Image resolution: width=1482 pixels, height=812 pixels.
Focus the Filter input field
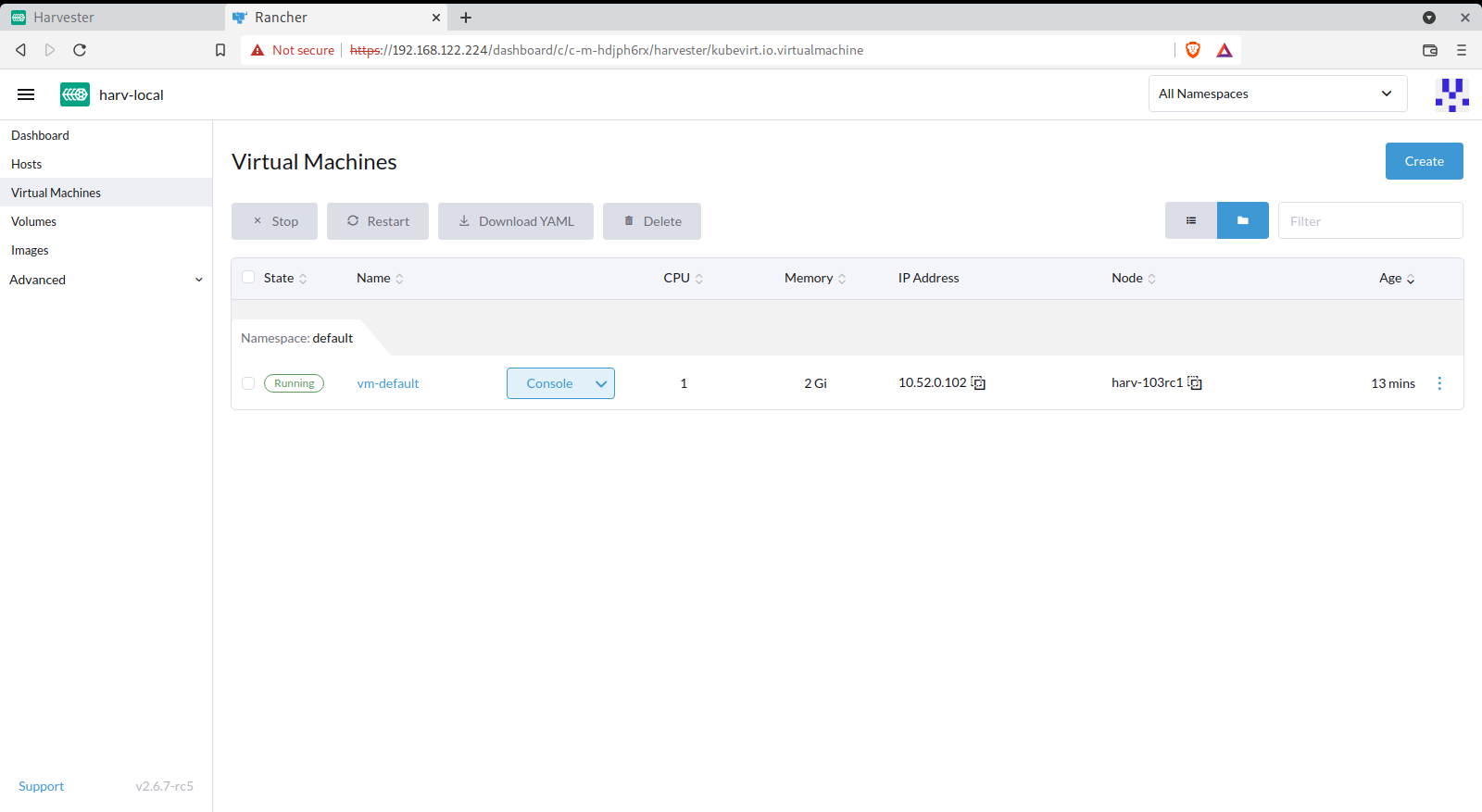click(1371, 221)
